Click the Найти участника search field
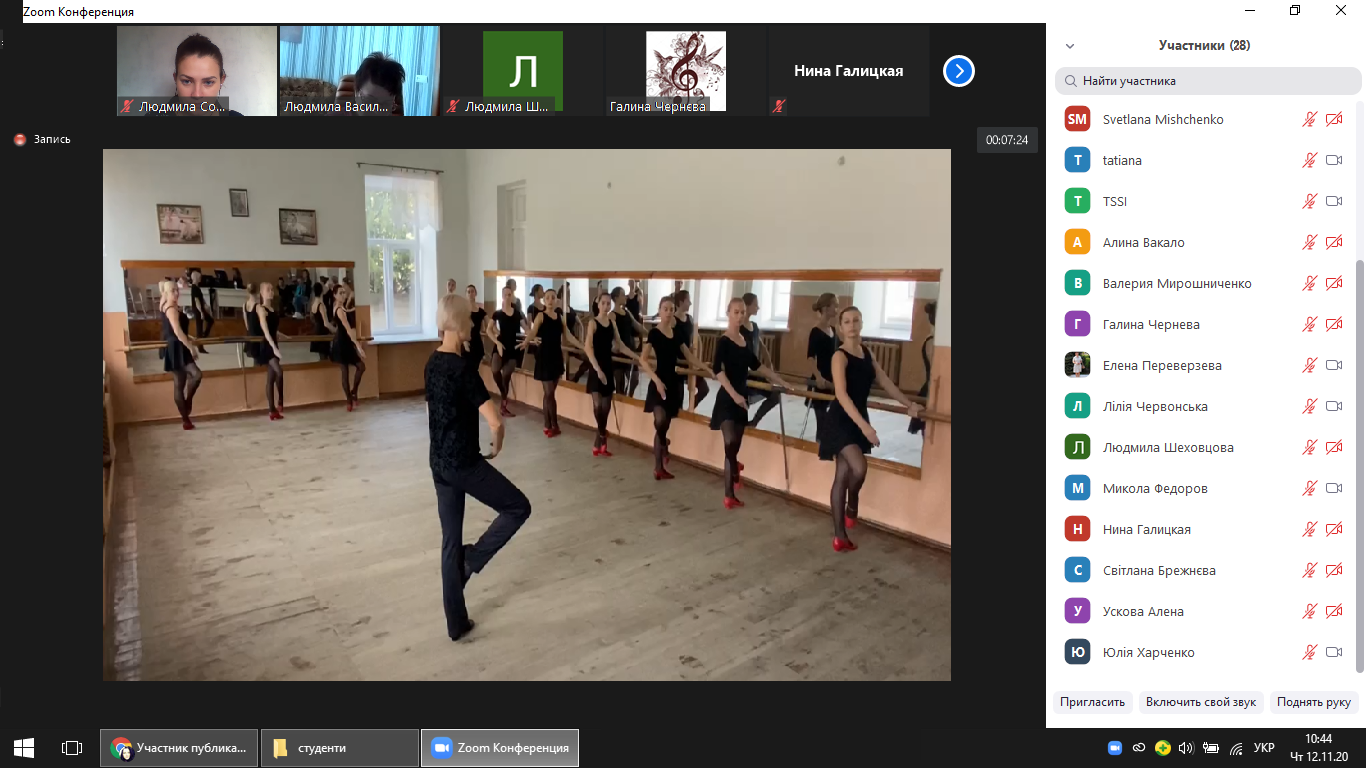Image resolution: width=1366 pixels, height=768 pixels. click(1207, 81)
